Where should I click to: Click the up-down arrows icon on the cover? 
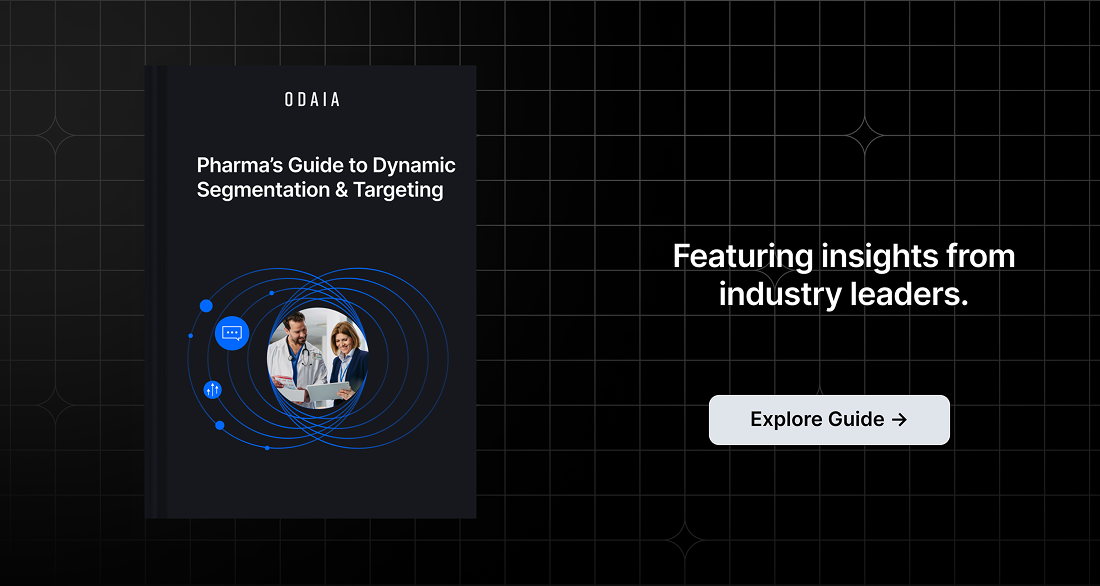(x=213, y=389)
